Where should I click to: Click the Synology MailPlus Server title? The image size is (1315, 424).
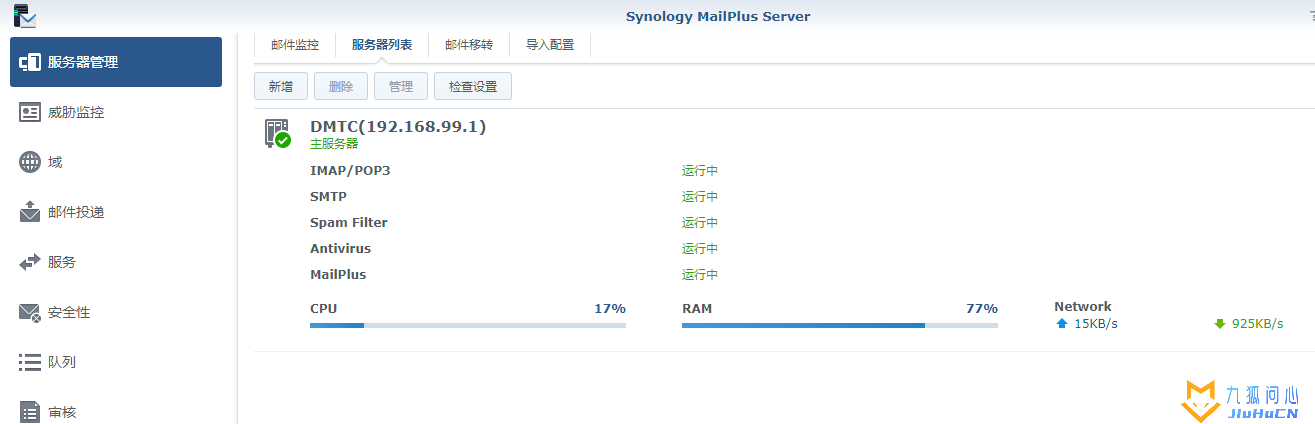coord(718,16)
